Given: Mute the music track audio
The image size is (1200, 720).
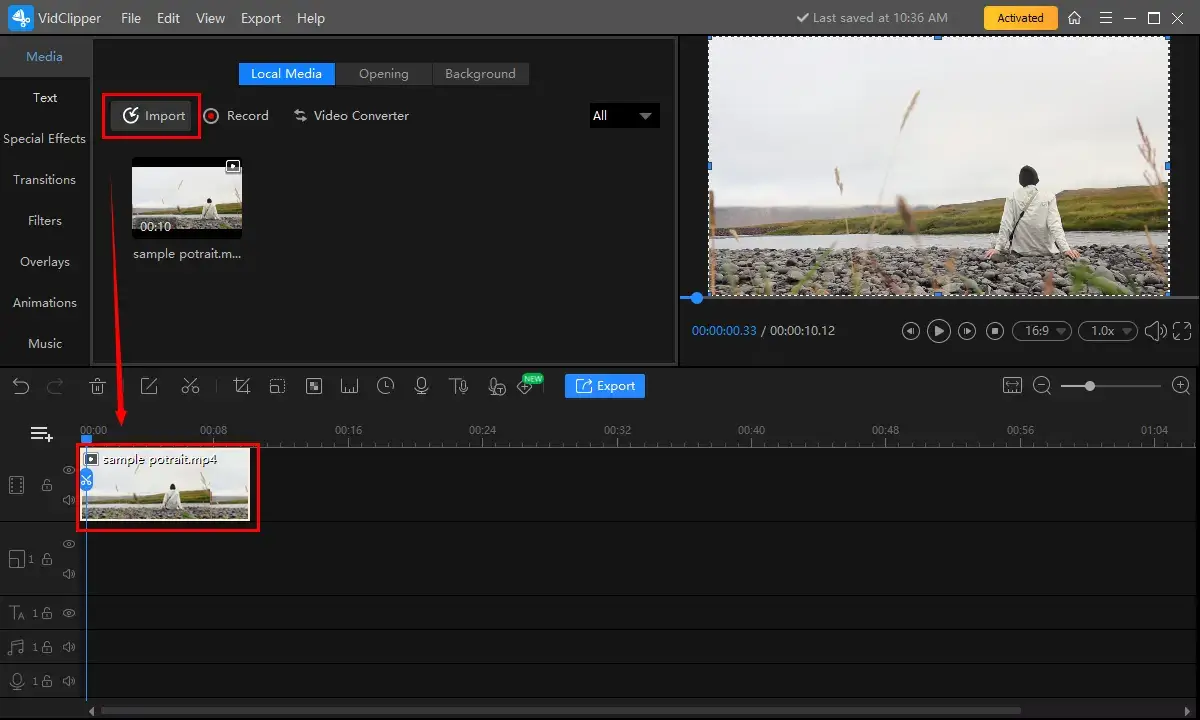Looking at the screenshot, I should [69, 647].
